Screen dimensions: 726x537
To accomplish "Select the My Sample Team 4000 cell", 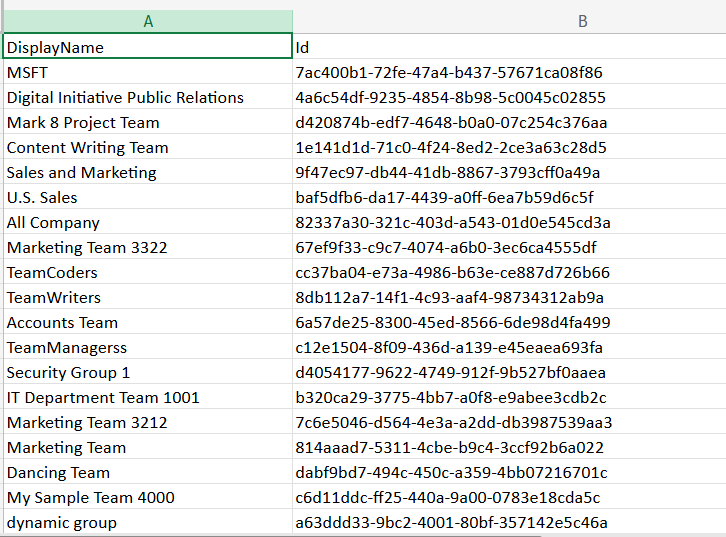I will (148, 497).
